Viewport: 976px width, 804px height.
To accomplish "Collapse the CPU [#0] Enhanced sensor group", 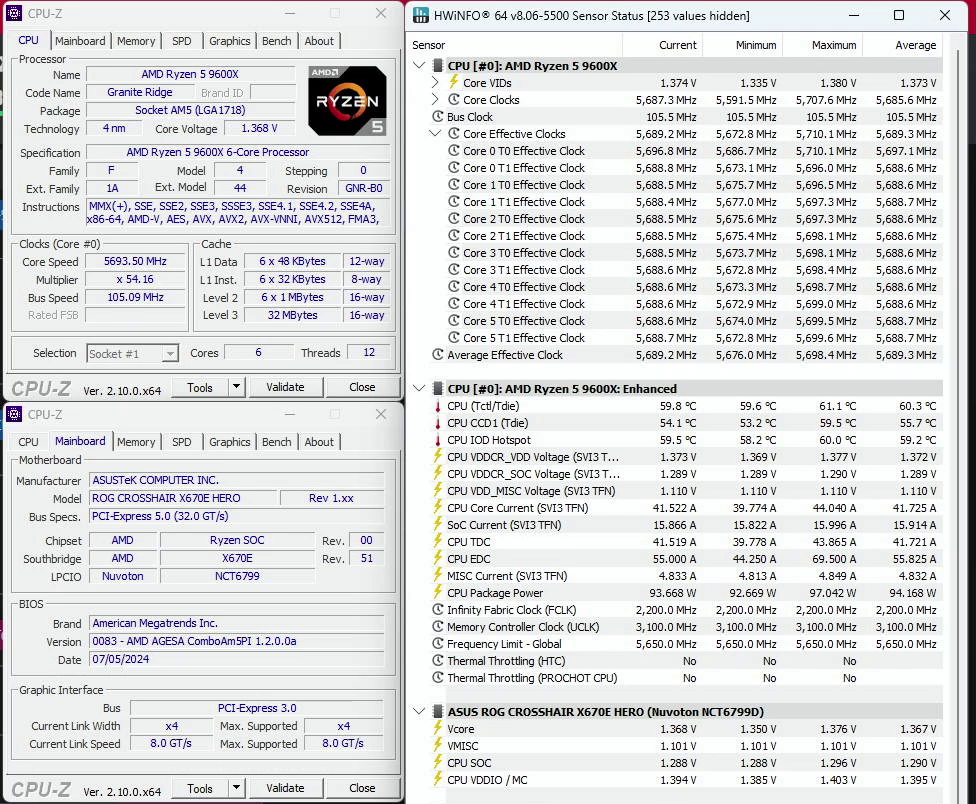I will 419,388.
